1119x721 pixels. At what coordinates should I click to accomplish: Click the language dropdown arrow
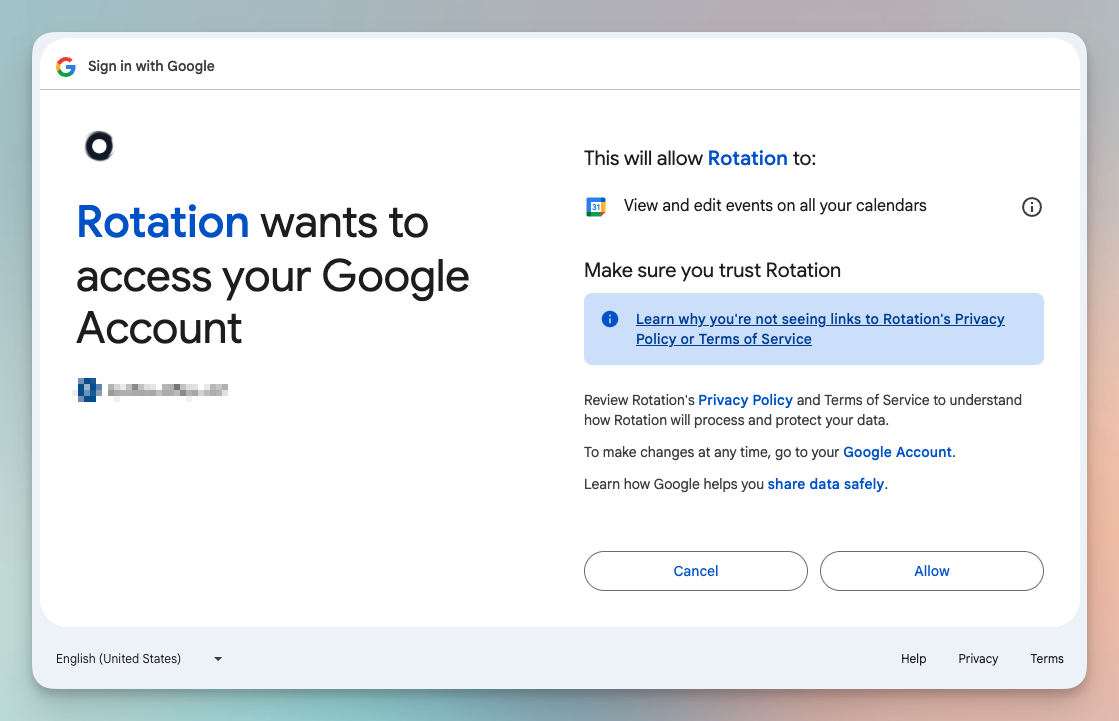tap(218, 659)
